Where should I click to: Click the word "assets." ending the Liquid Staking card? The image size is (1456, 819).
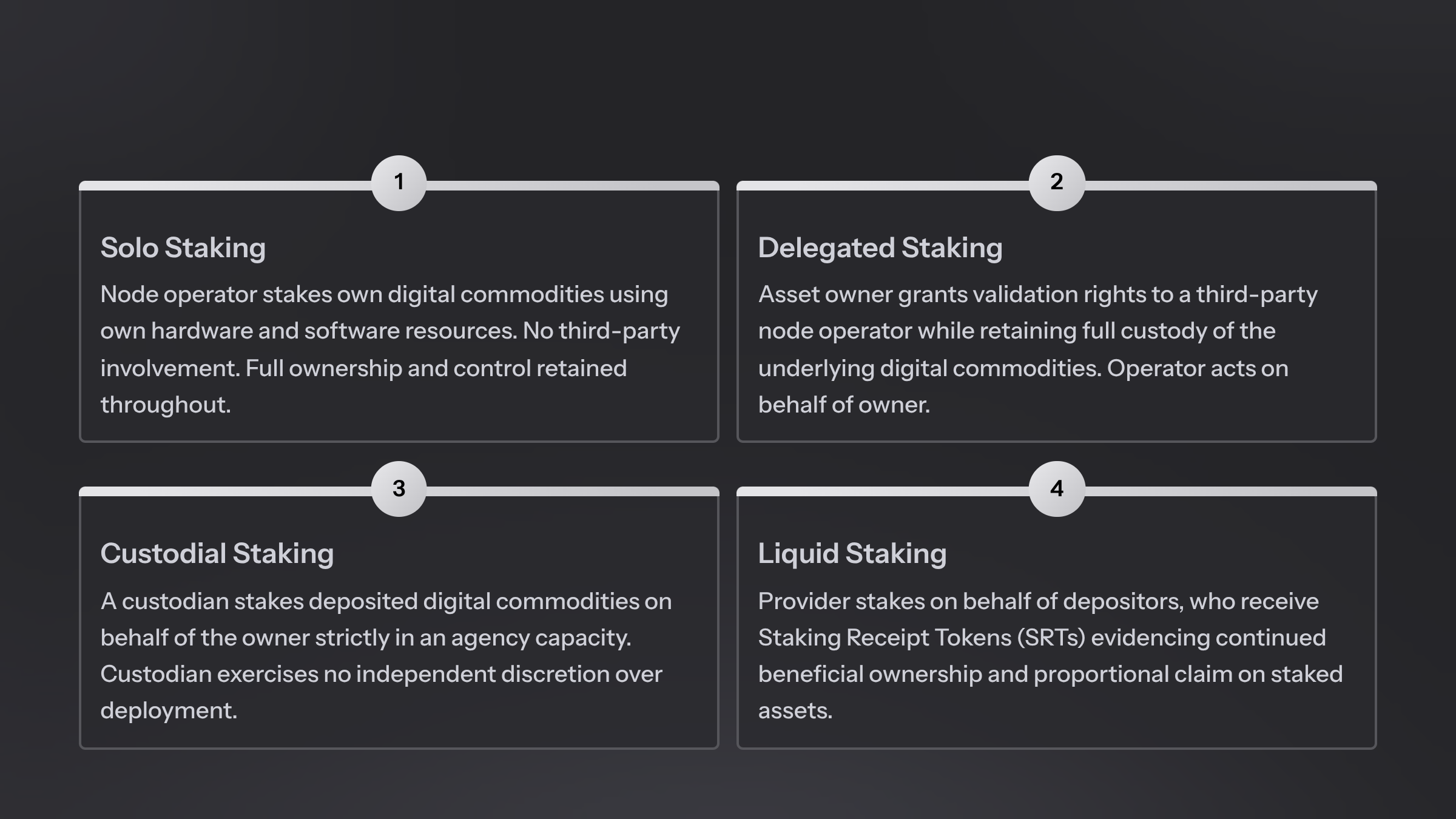pyautogui.click(x=795, y=711)
